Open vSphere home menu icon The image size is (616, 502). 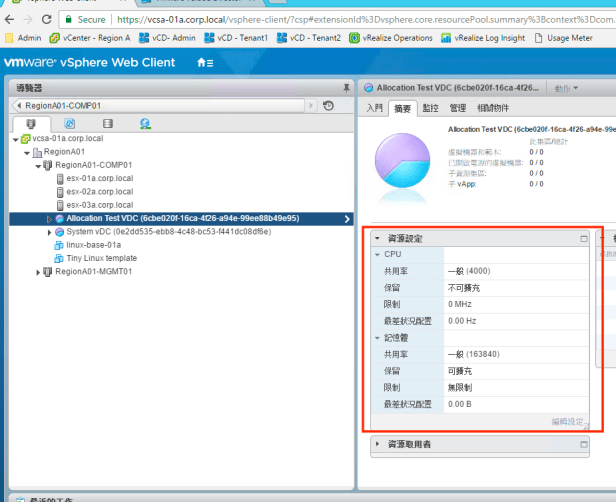205,62
